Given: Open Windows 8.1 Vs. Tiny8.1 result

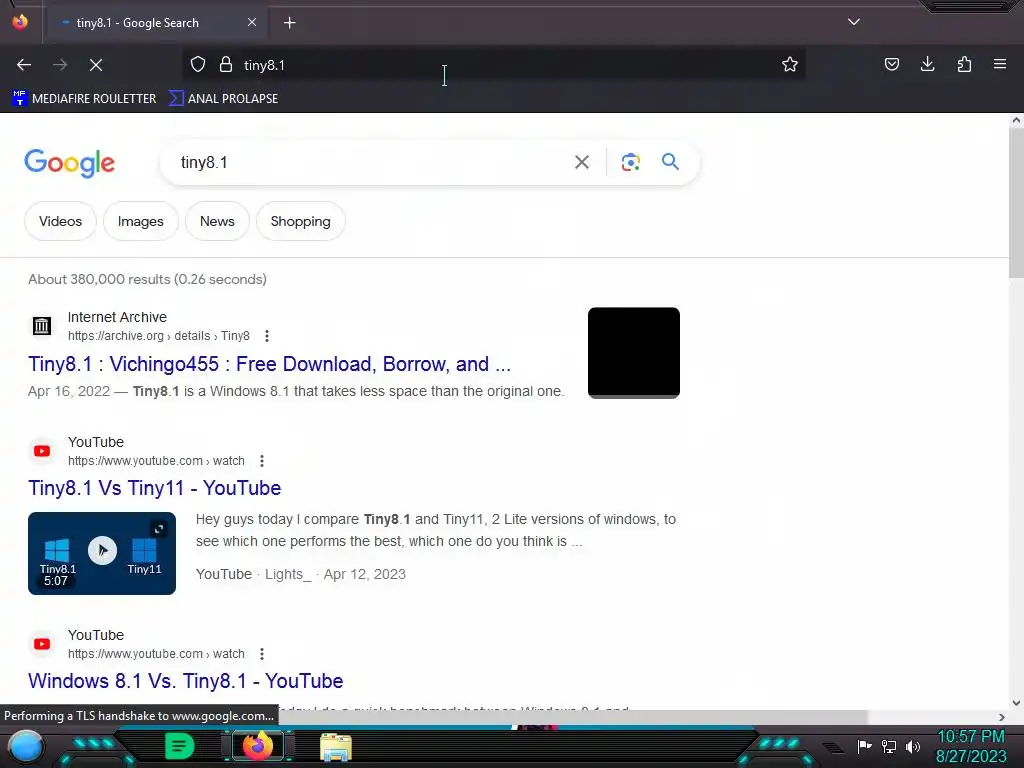Looking at the screenshot, I should (185, 681).
